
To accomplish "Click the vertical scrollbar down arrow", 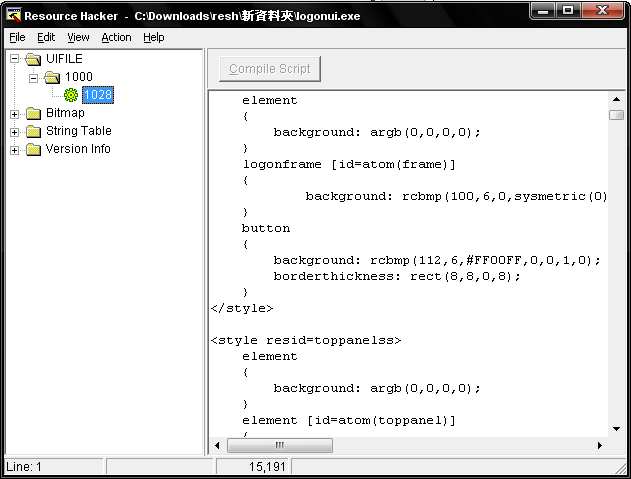I will pyautogui.click(x=616, y=429).
